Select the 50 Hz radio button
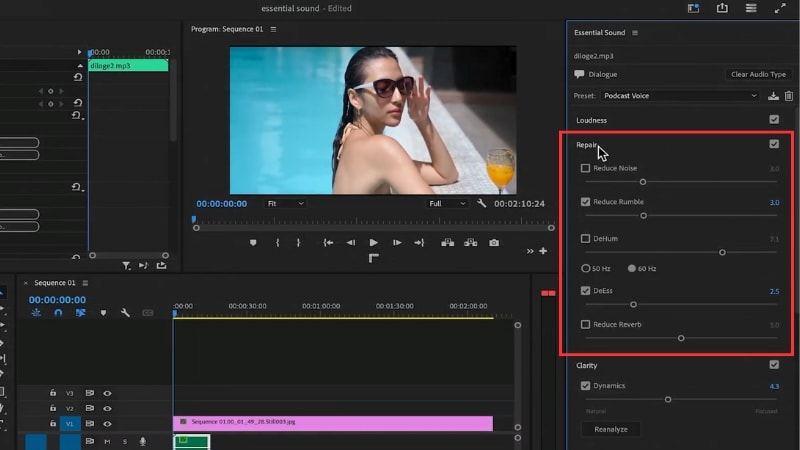 [x=586, y=268]
